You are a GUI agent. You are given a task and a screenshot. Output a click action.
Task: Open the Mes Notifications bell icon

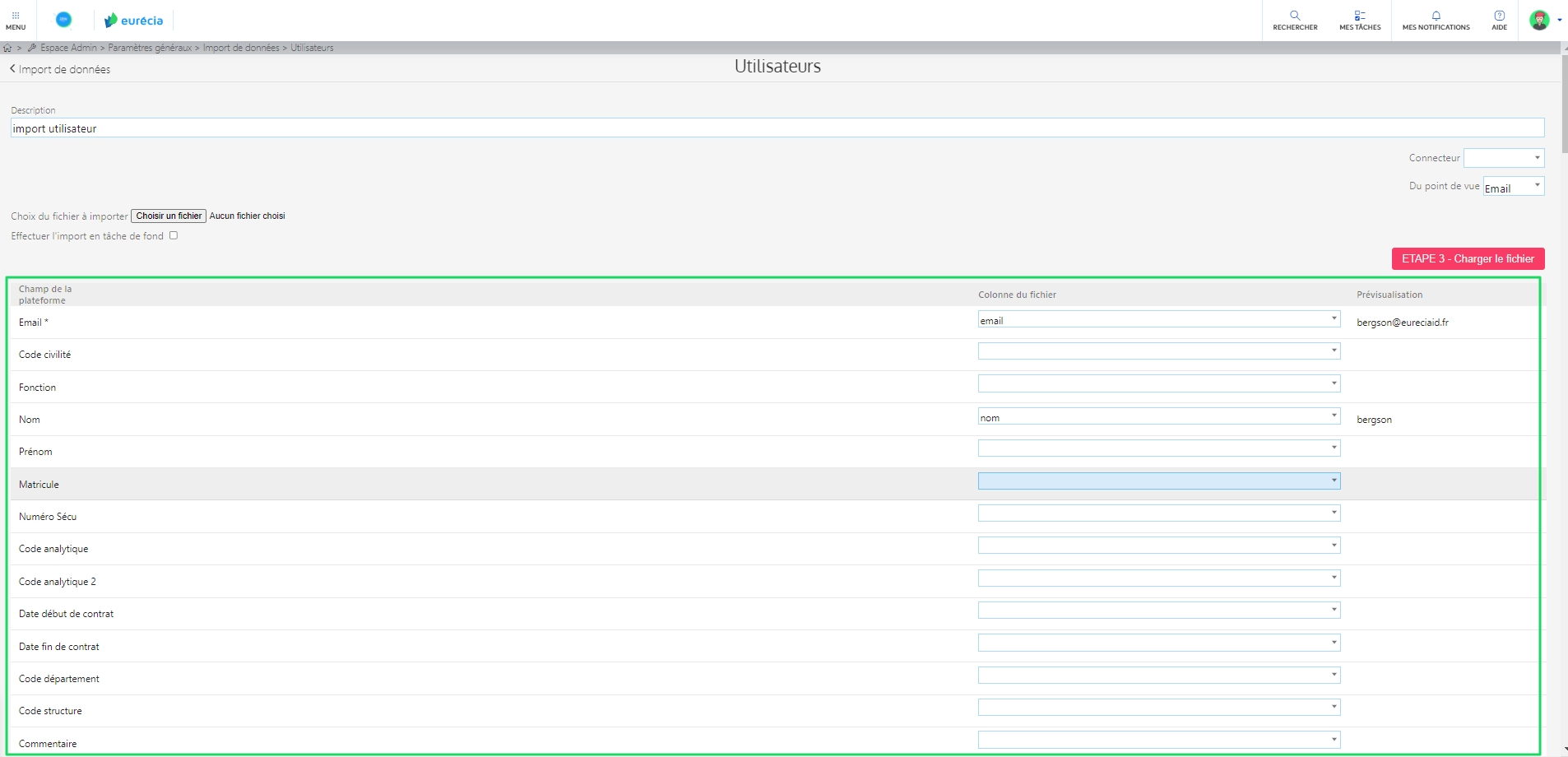(1436, 21)
